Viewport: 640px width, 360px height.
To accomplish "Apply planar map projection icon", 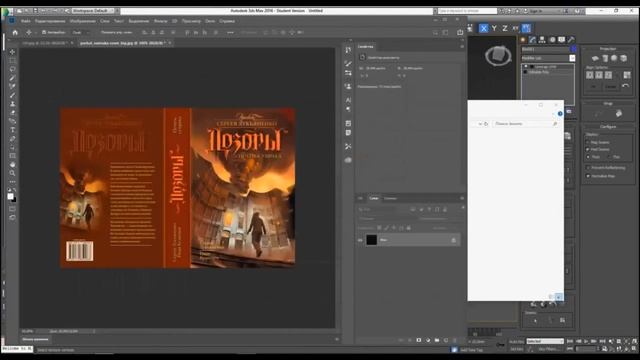I will 595,58.
